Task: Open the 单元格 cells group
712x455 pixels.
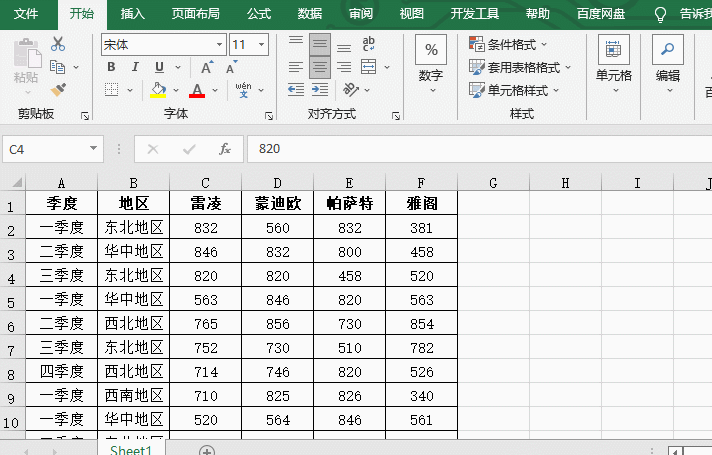Action: [613, 64]
